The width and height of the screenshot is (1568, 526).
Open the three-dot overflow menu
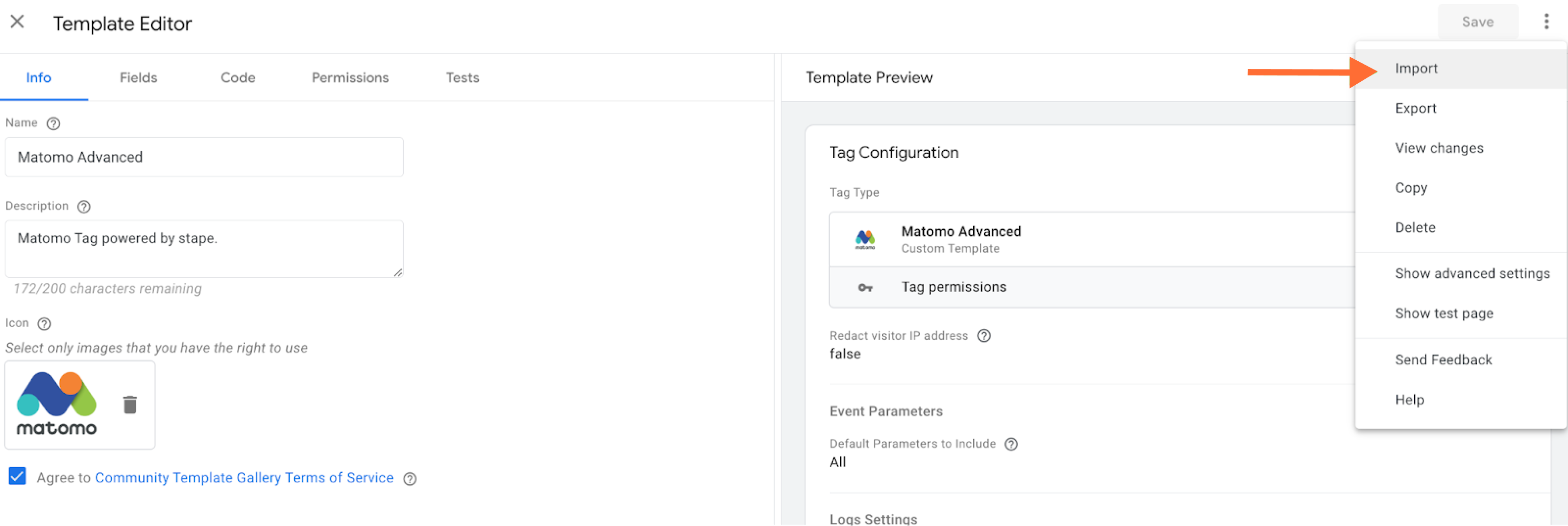[1547, 21]
